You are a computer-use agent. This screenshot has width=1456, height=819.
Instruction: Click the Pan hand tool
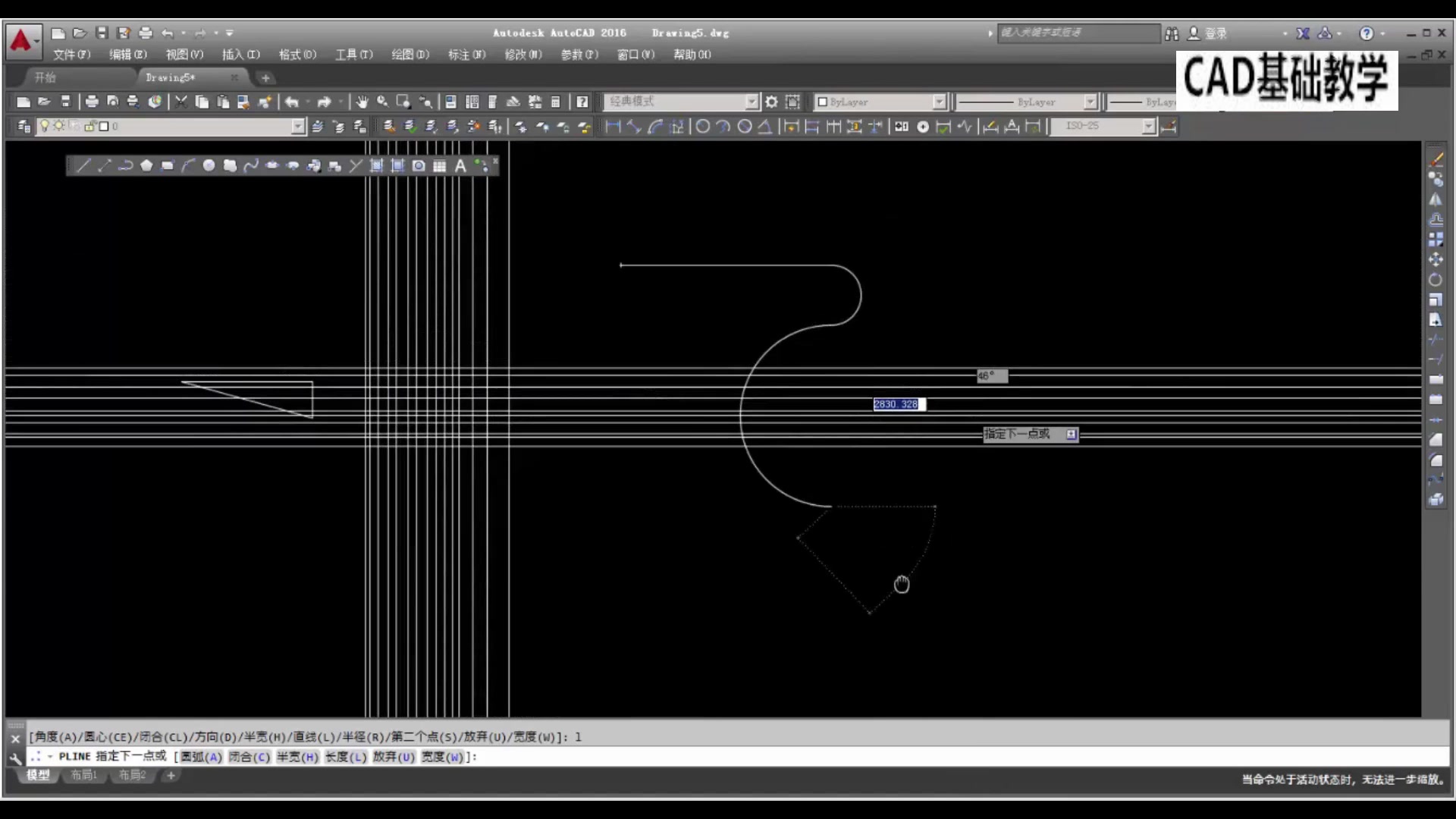pos(362,102)
